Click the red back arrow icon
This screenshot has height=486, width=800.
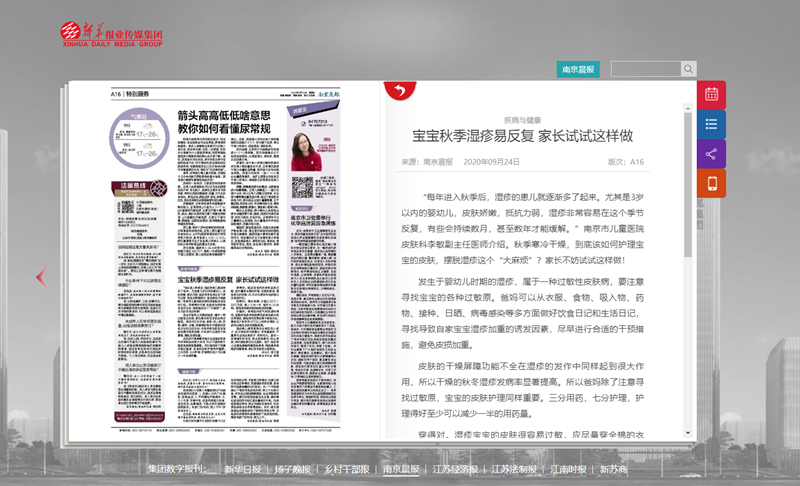pyautogui.click(x=400, y=90)
